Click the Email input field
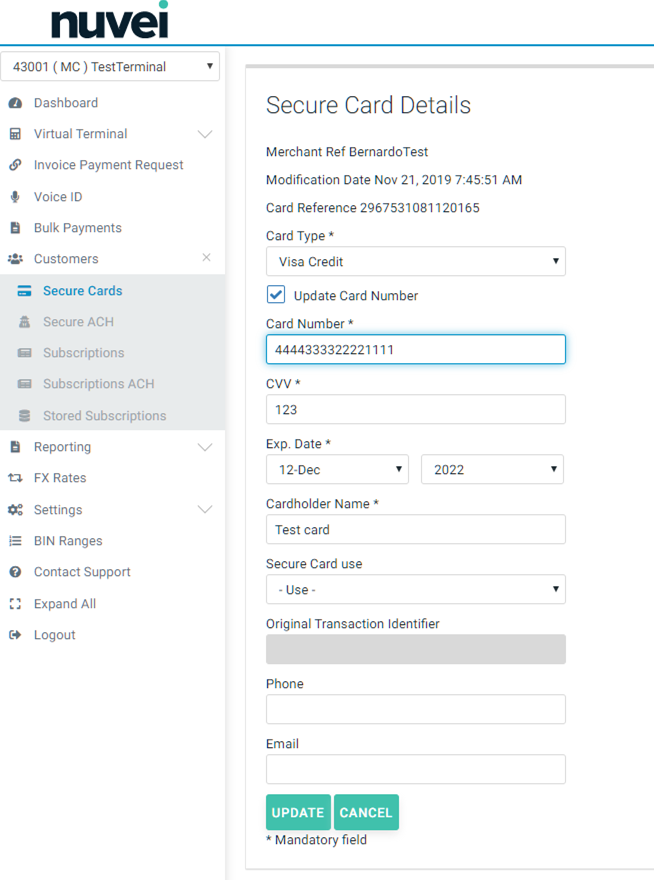 click(415, 769)
